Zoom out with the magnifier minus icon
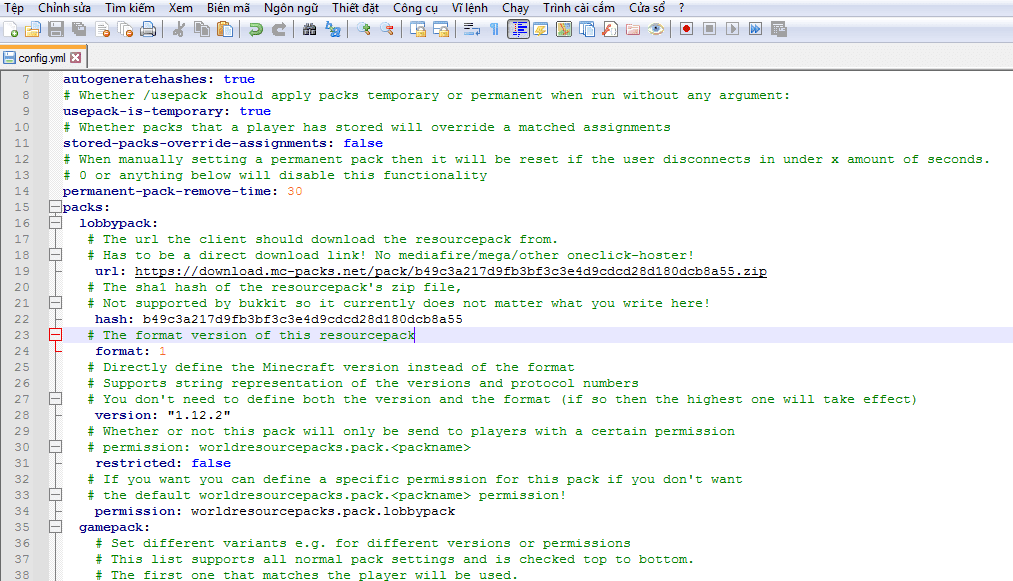The width and height of the screenshot is (1013, 581). click(x=386, y=30)
